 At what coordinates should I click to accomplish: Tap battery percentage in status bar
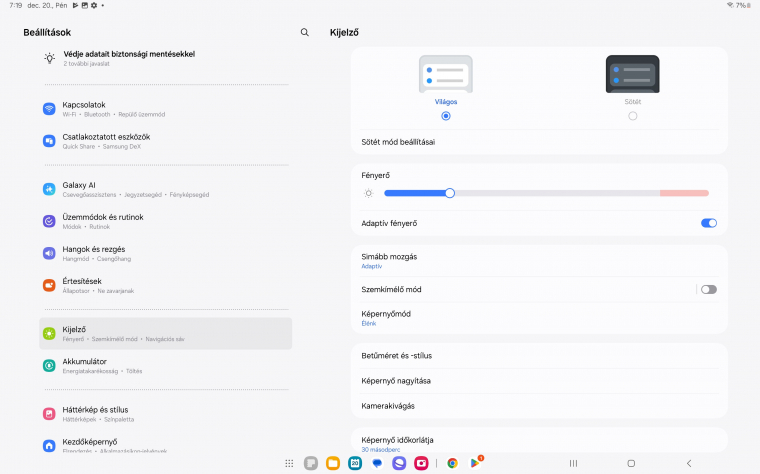(x=740, y=5)
